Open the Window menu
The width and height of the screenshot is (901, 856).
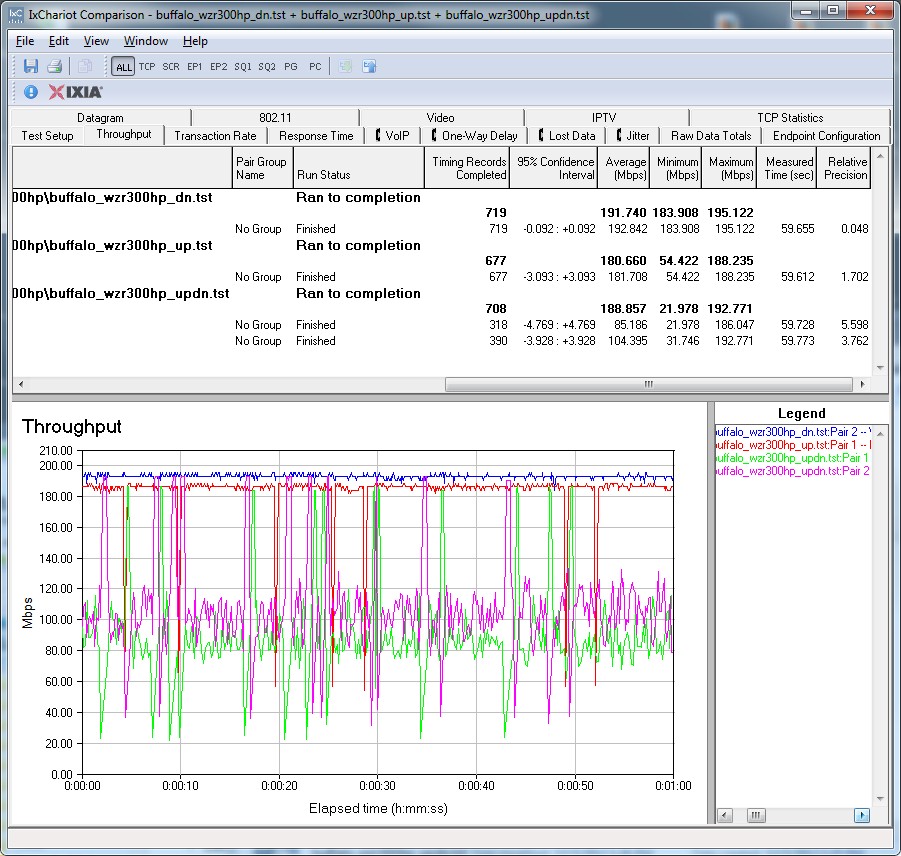pos(146,41)
